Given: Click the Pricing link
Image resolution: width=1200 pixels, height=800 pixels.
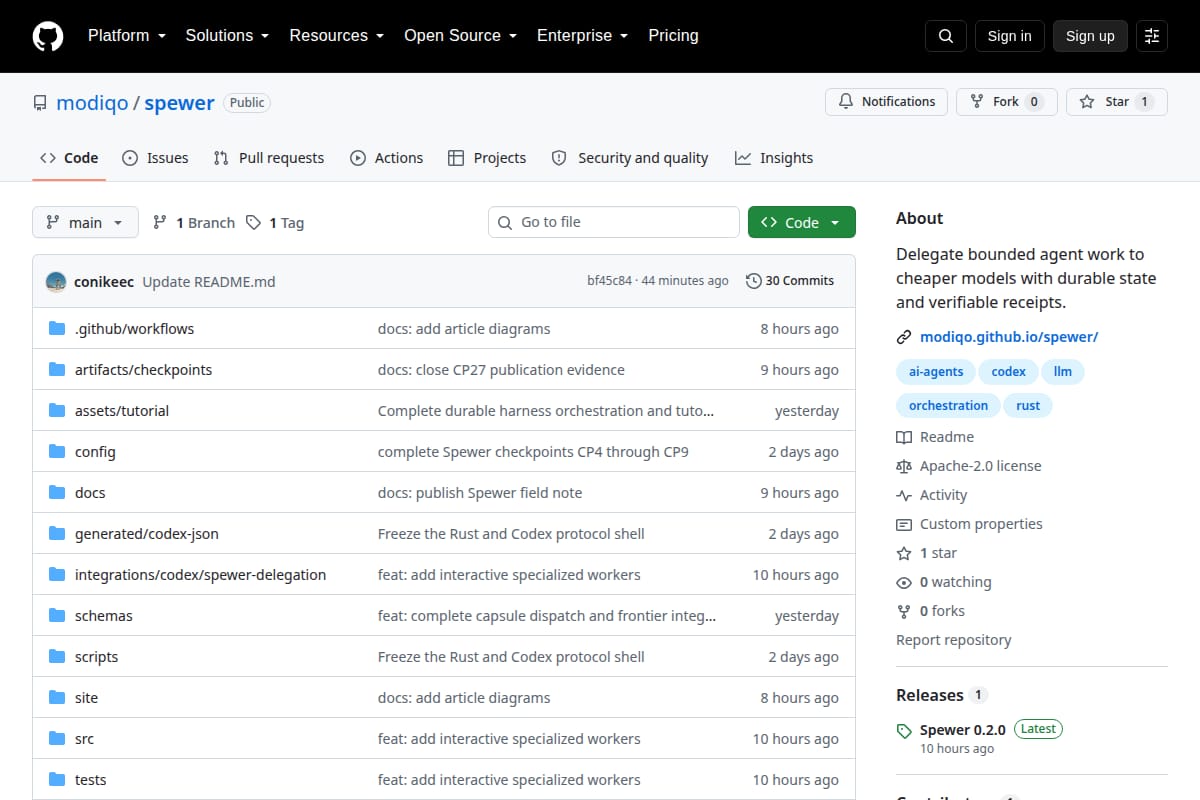Looking at the screenshot, I should pos(673,36).
